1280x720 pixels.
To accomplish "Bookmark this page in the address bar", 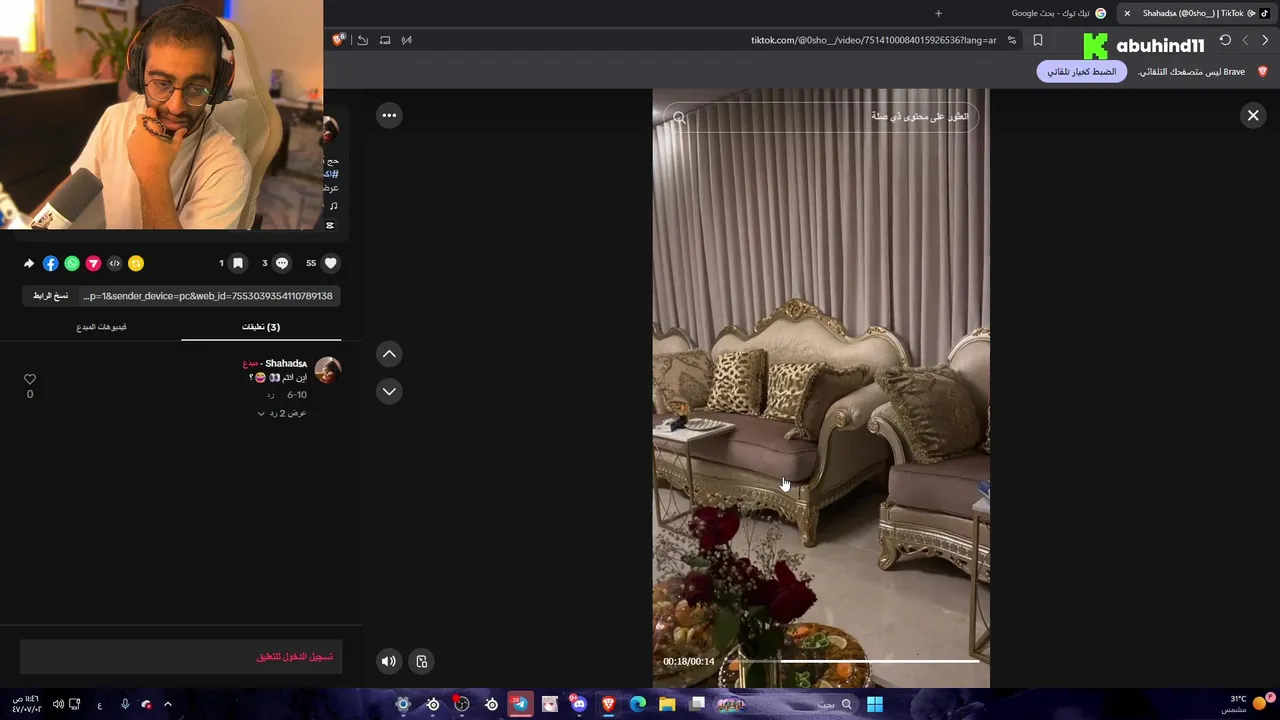I will 1038,40.
